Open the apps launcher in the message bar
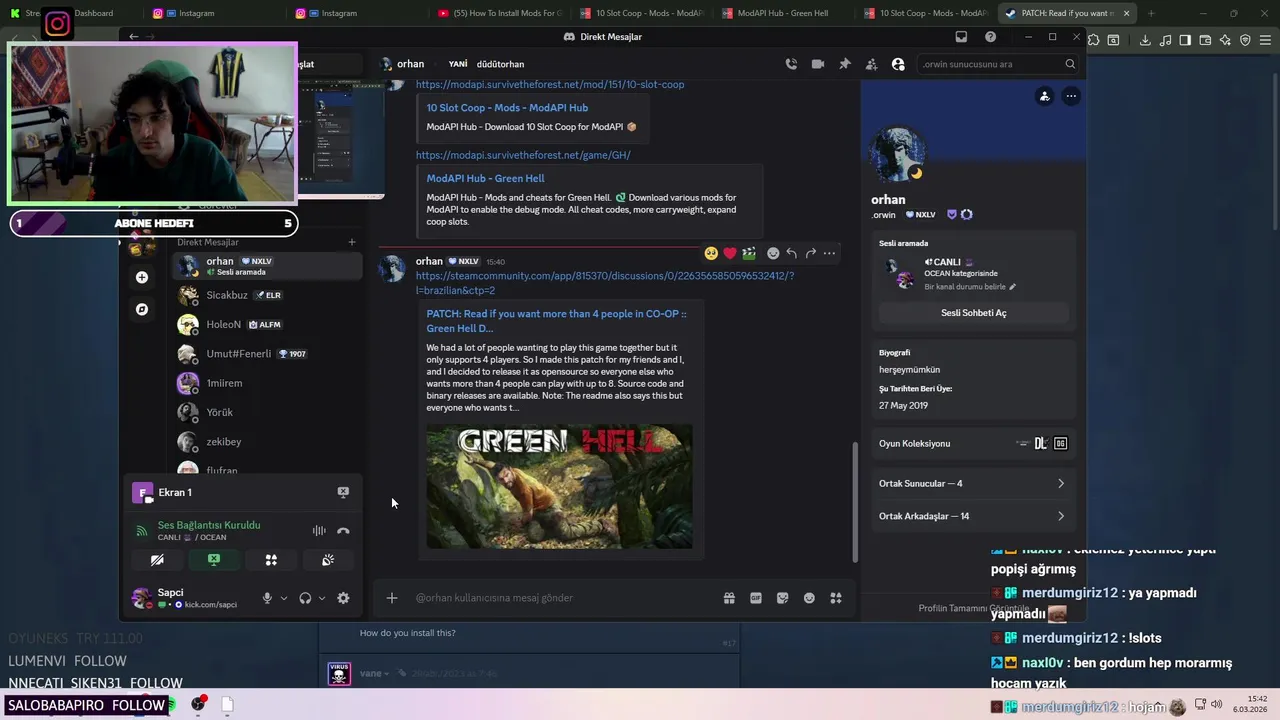Screen dimensions: 1280x720 [836, 598]
